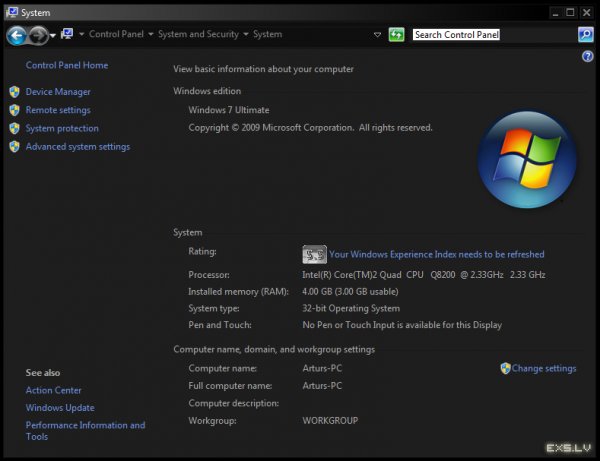
Task: Open System protection
Action: (x=62, y=128)
